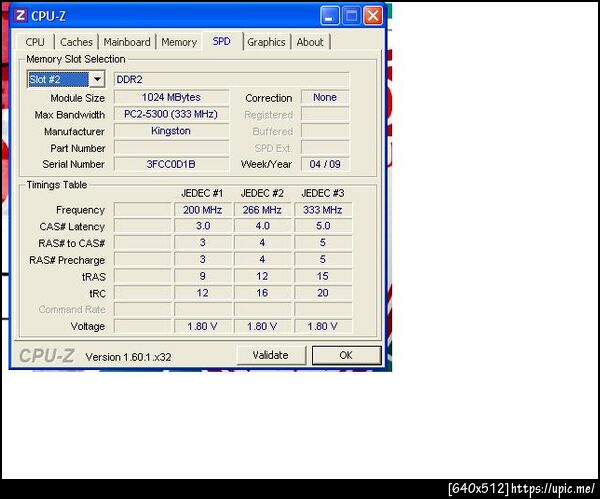Select serial number 3FCC0D1B
Image resolution: width=600 pixels, height=499 pixels.
click(171, 164)
